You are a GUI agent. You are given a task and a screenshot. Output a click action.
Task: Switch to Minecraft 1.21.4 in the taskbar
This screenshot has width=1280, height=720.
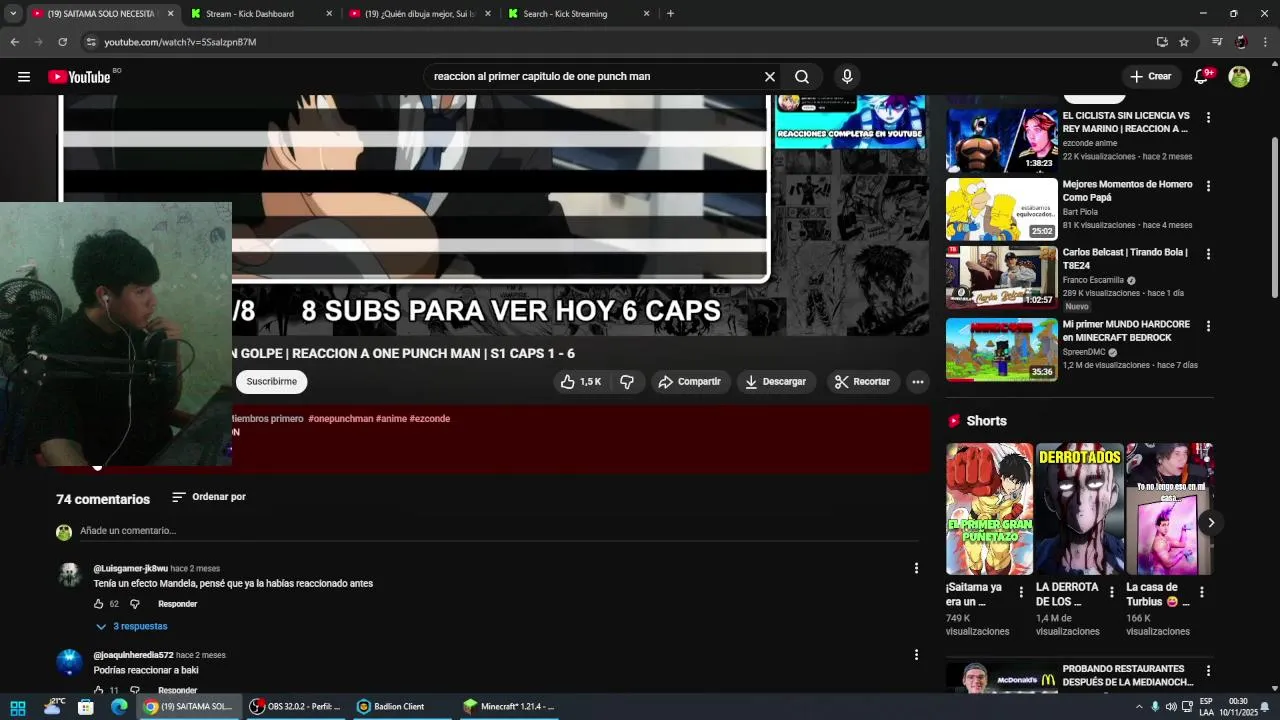click(x=509, y=707)
